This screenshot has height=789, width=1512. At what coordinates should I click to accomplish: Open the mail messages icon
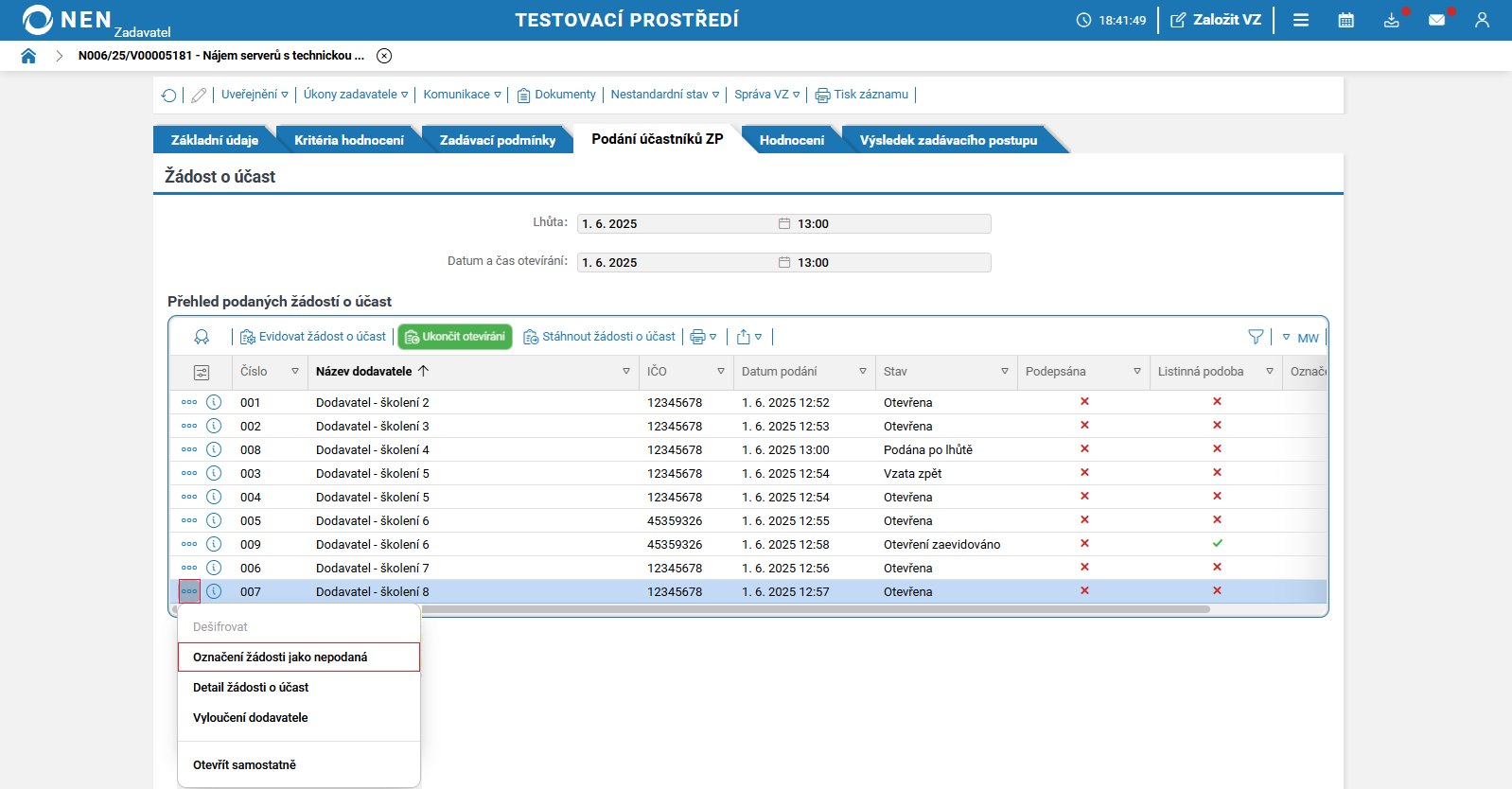tap(1436, 20)
